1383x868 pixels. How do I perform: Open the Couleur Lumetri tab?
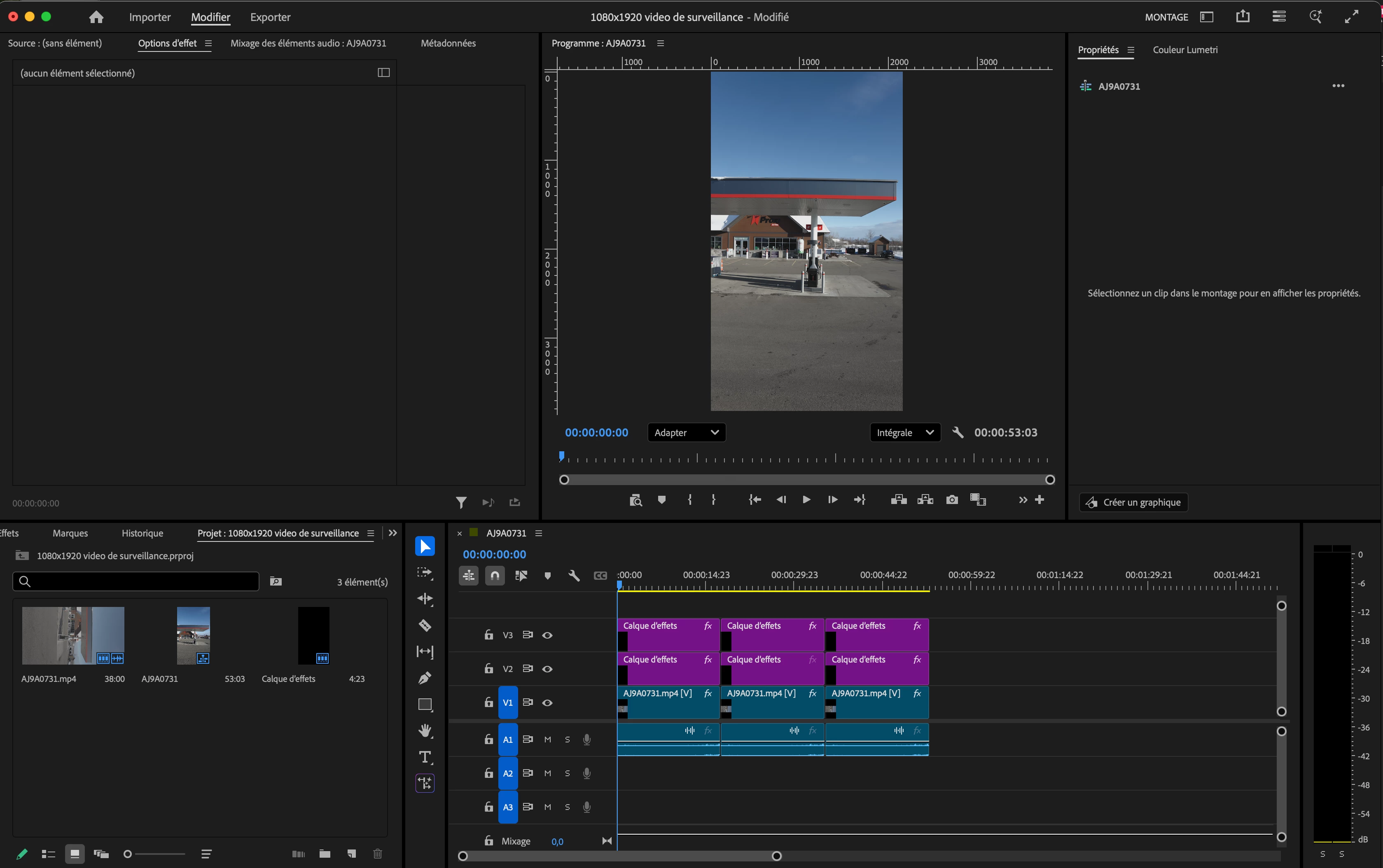[1185, 50]
